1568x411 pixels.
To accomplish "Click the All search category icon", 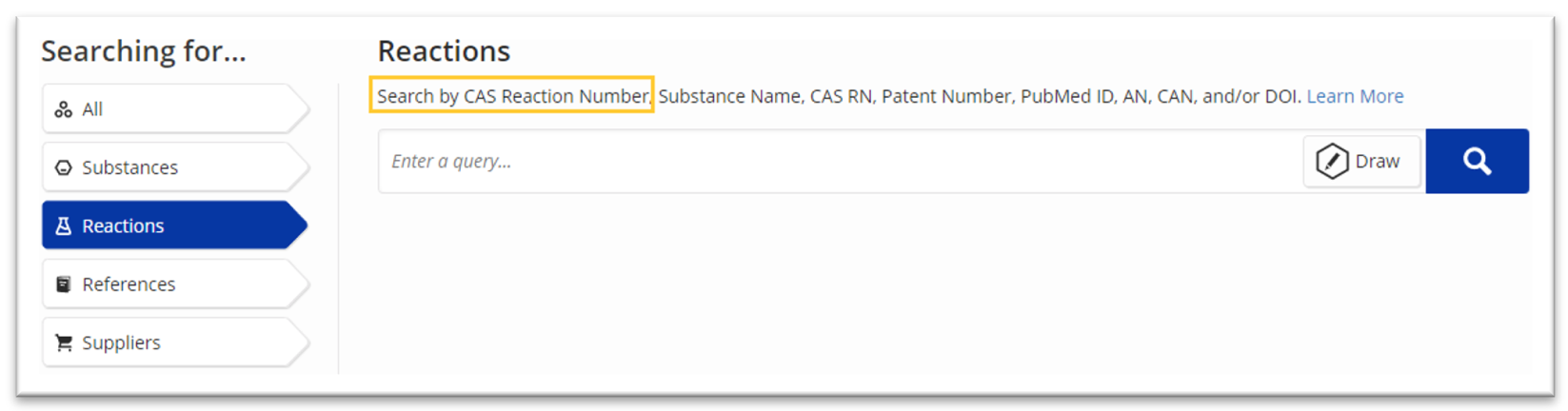I will click(x=64, y=109).
